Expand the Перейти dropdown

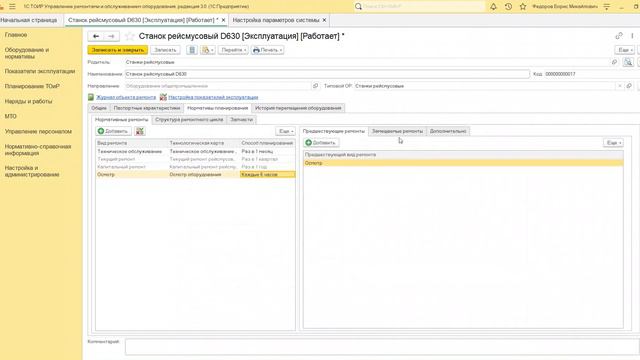[x=233, y=50]
